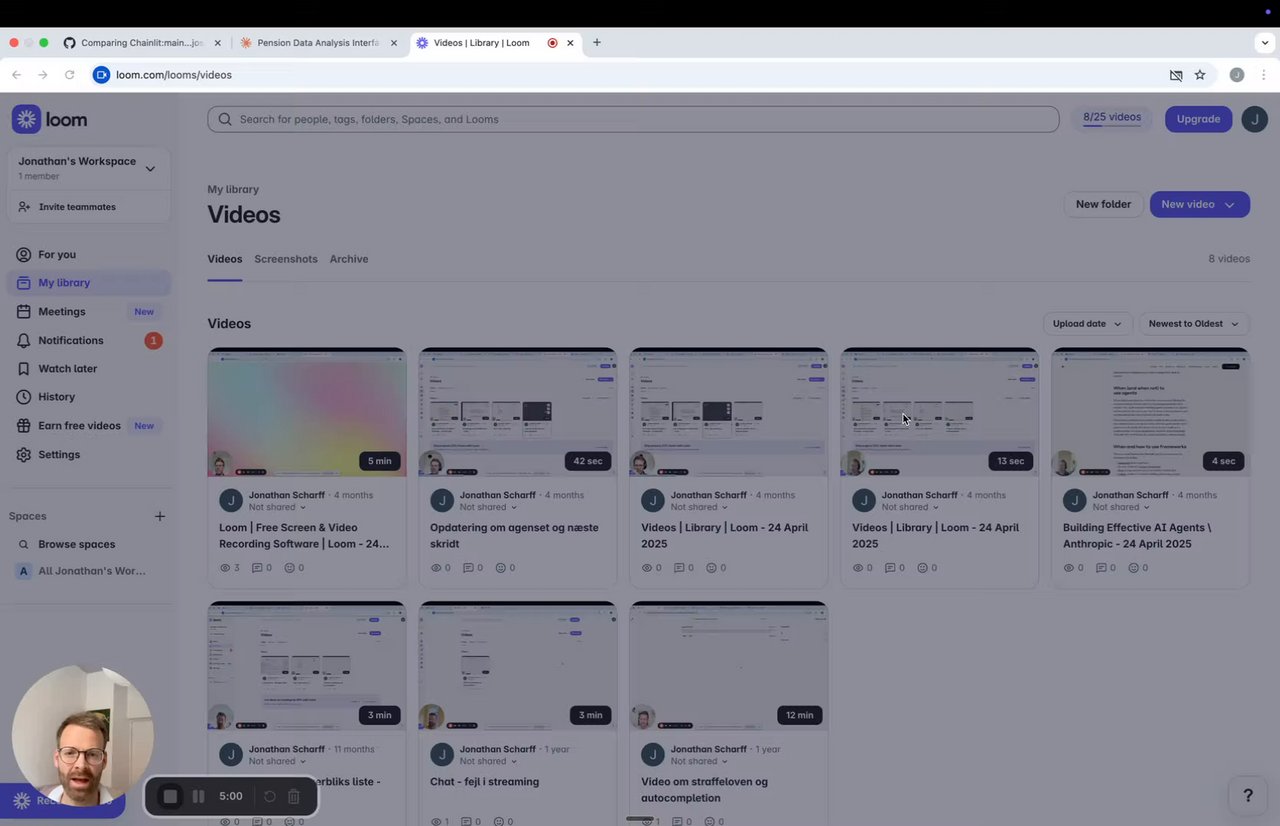Open the Building Effective AI Agents video thumbnail

click(1150, 412)
